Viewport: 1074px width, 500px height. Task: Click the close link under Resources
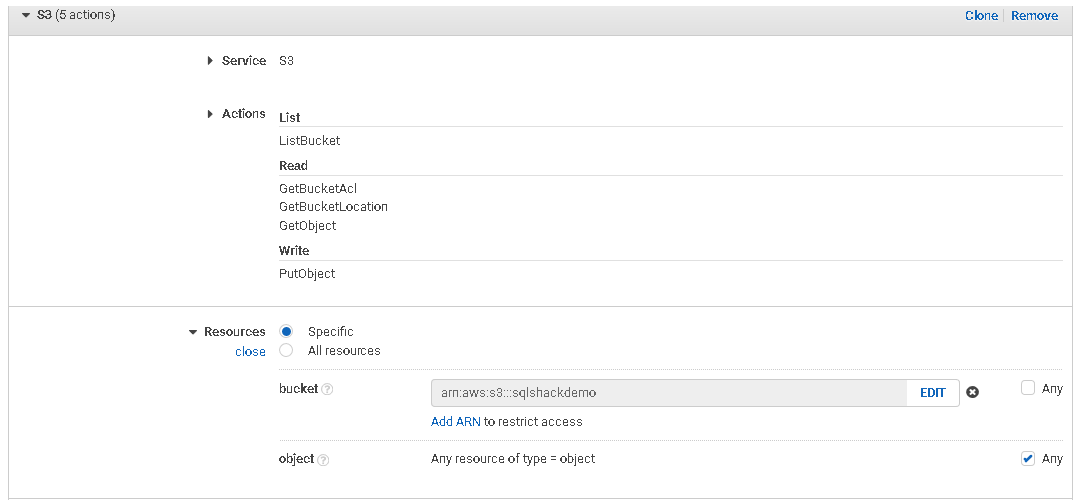[250, 351]
